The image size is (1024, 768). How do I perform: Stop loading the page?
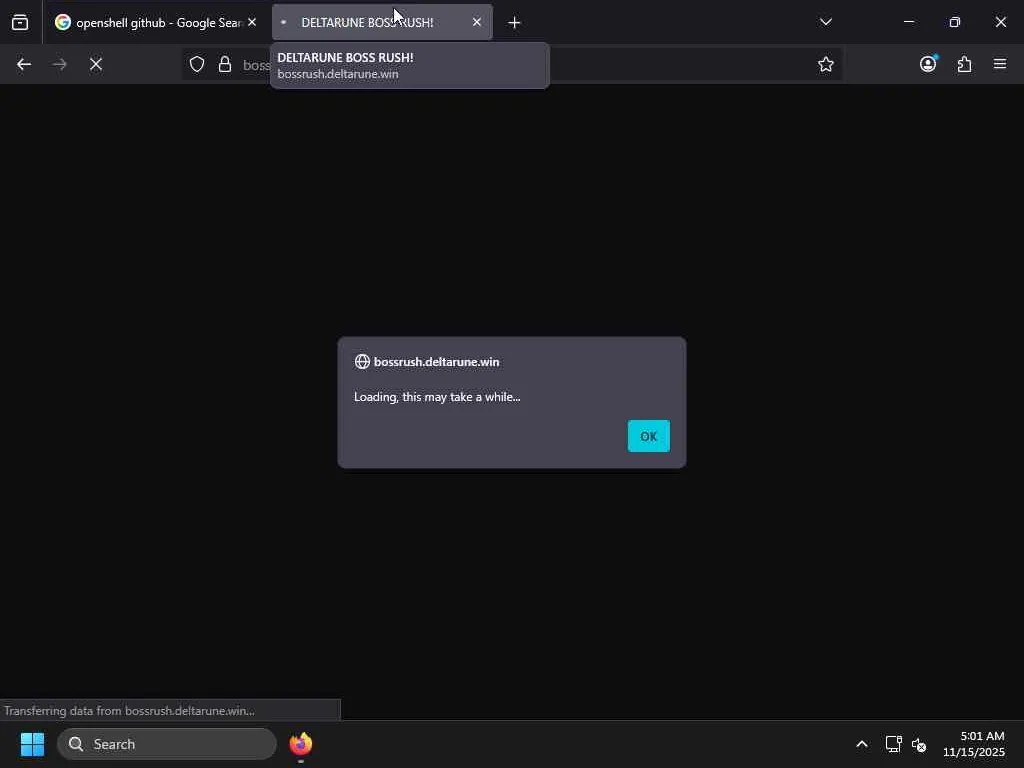pos(96,64)
